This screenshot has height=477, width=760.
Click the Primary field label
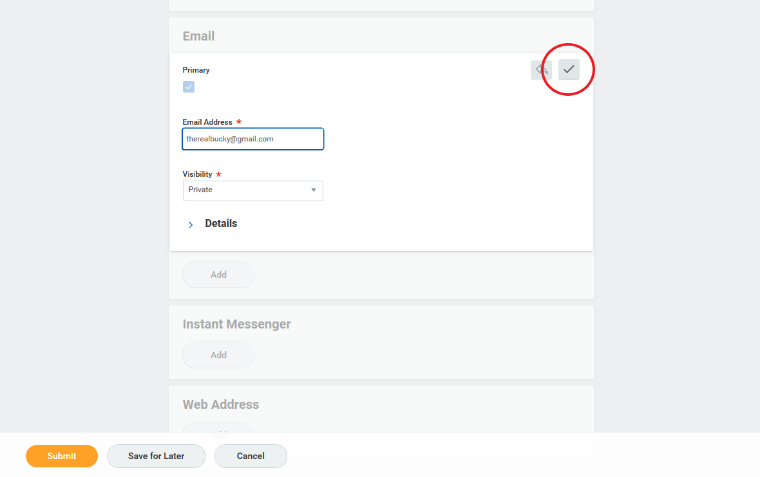(196, 70)
